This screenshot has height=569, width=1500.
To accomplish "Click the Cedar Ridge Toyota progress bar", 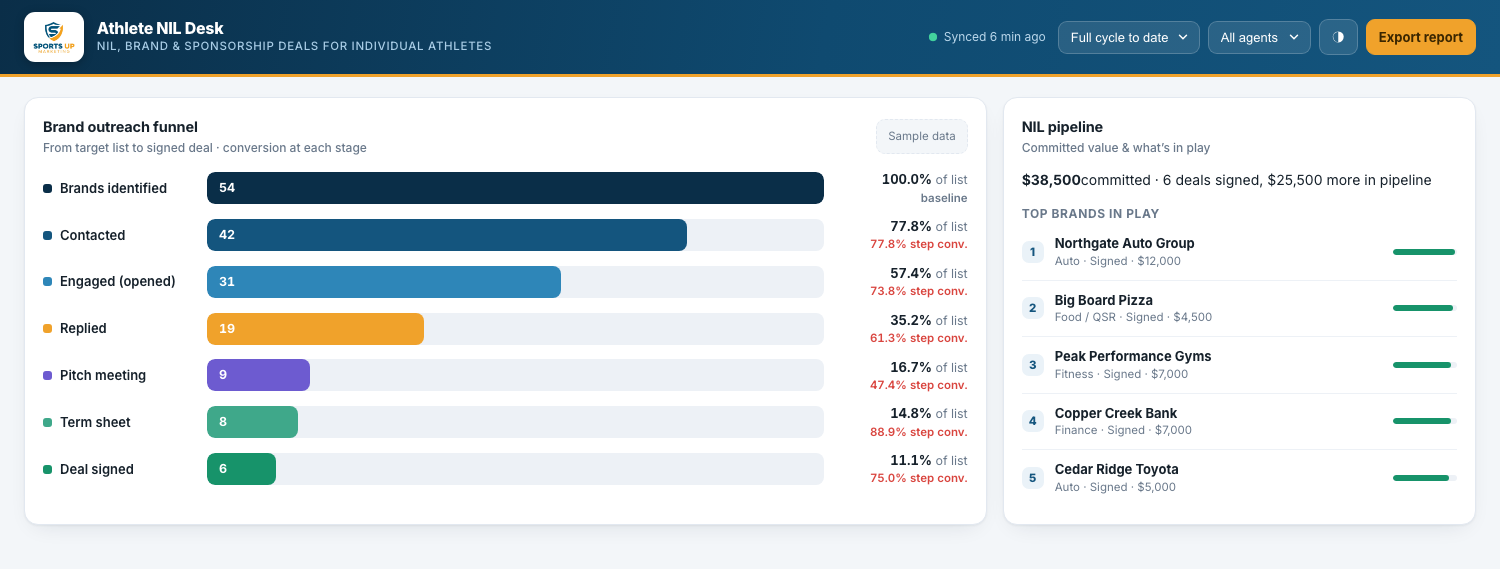I will 1424,478.
